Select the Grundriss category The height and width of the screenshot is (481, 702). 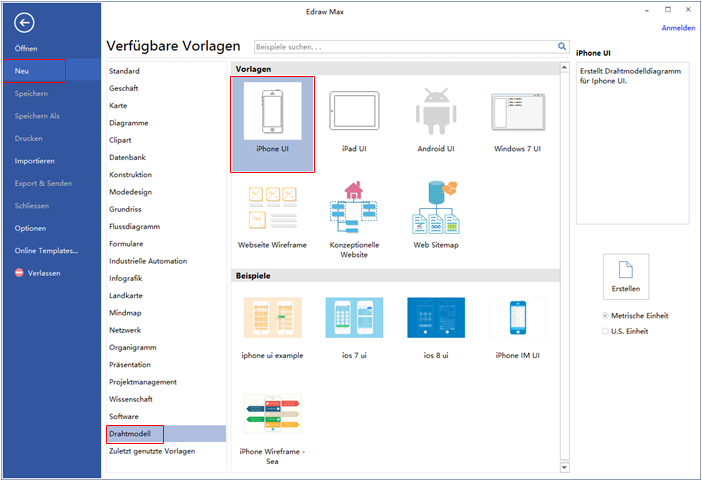click(125, 209)
